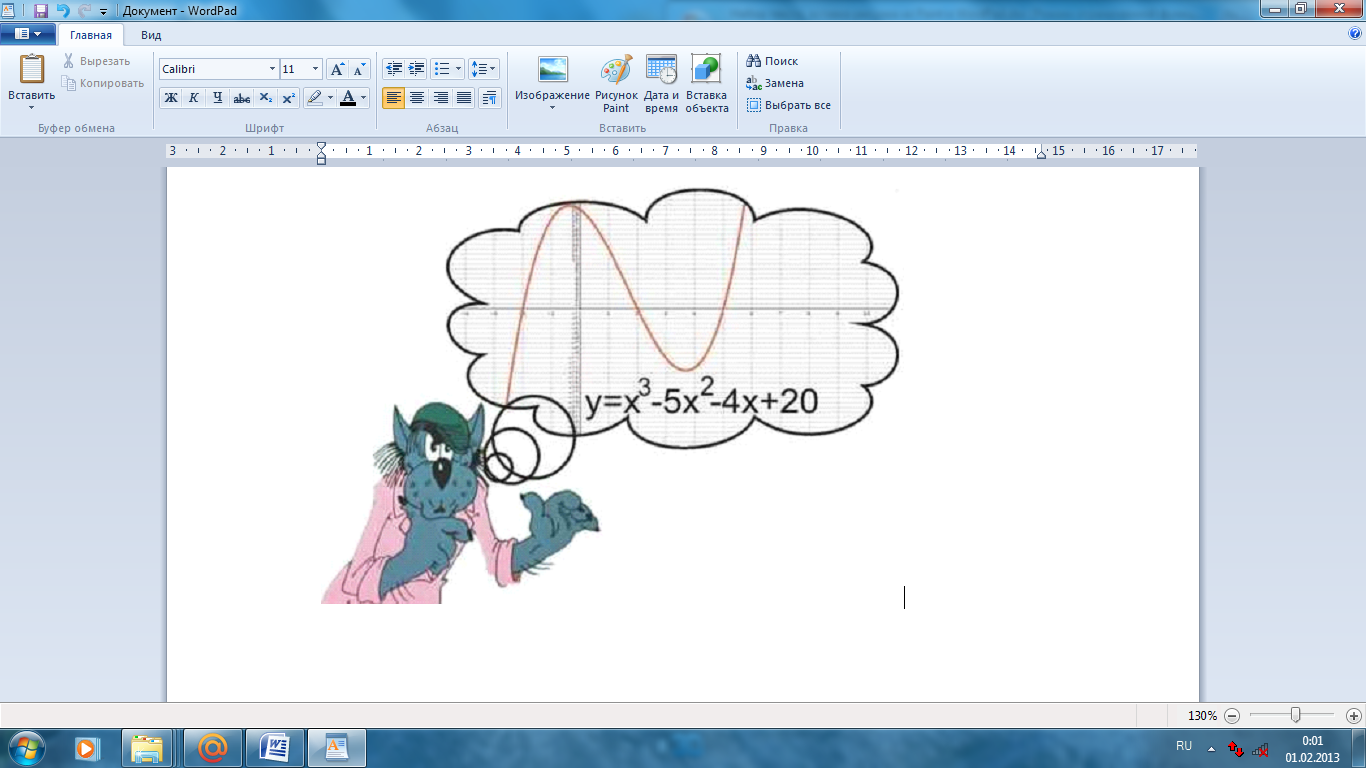
Task: Open the font color dropdown arrow
Action: pyautogui.click(x=364, y=98)
